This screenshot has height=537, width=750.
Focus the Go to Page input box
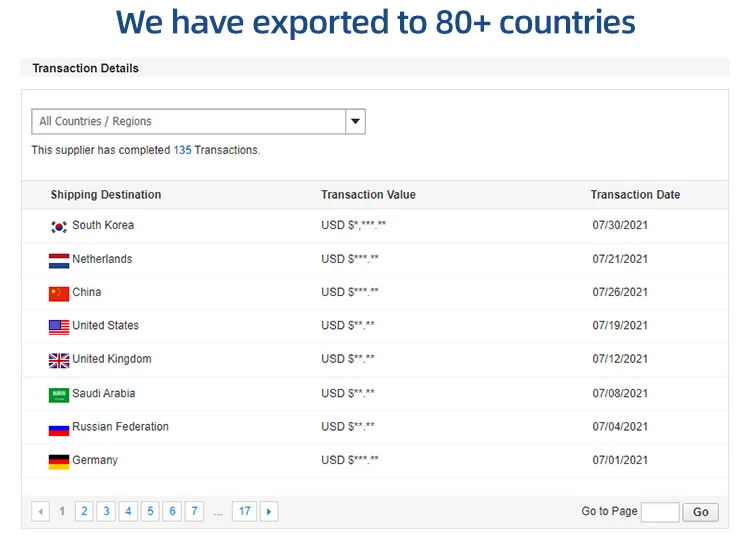(660, 512)
